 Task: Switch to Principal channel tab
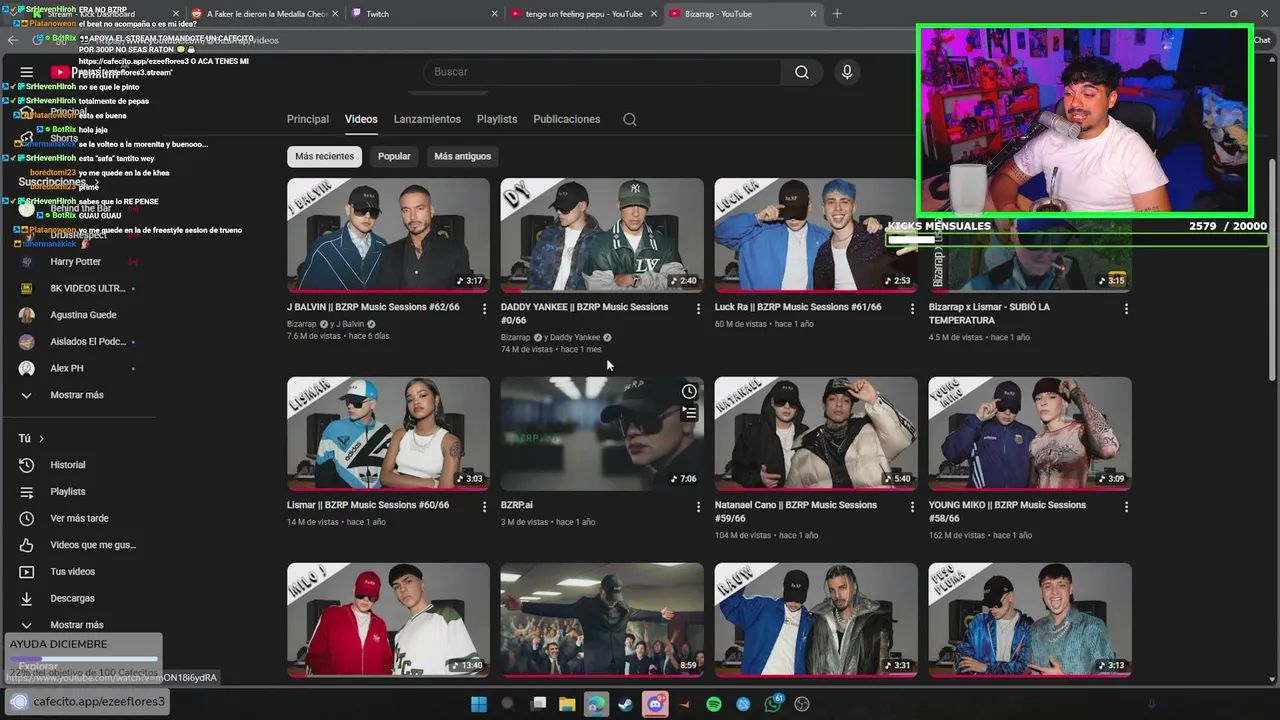308,119
